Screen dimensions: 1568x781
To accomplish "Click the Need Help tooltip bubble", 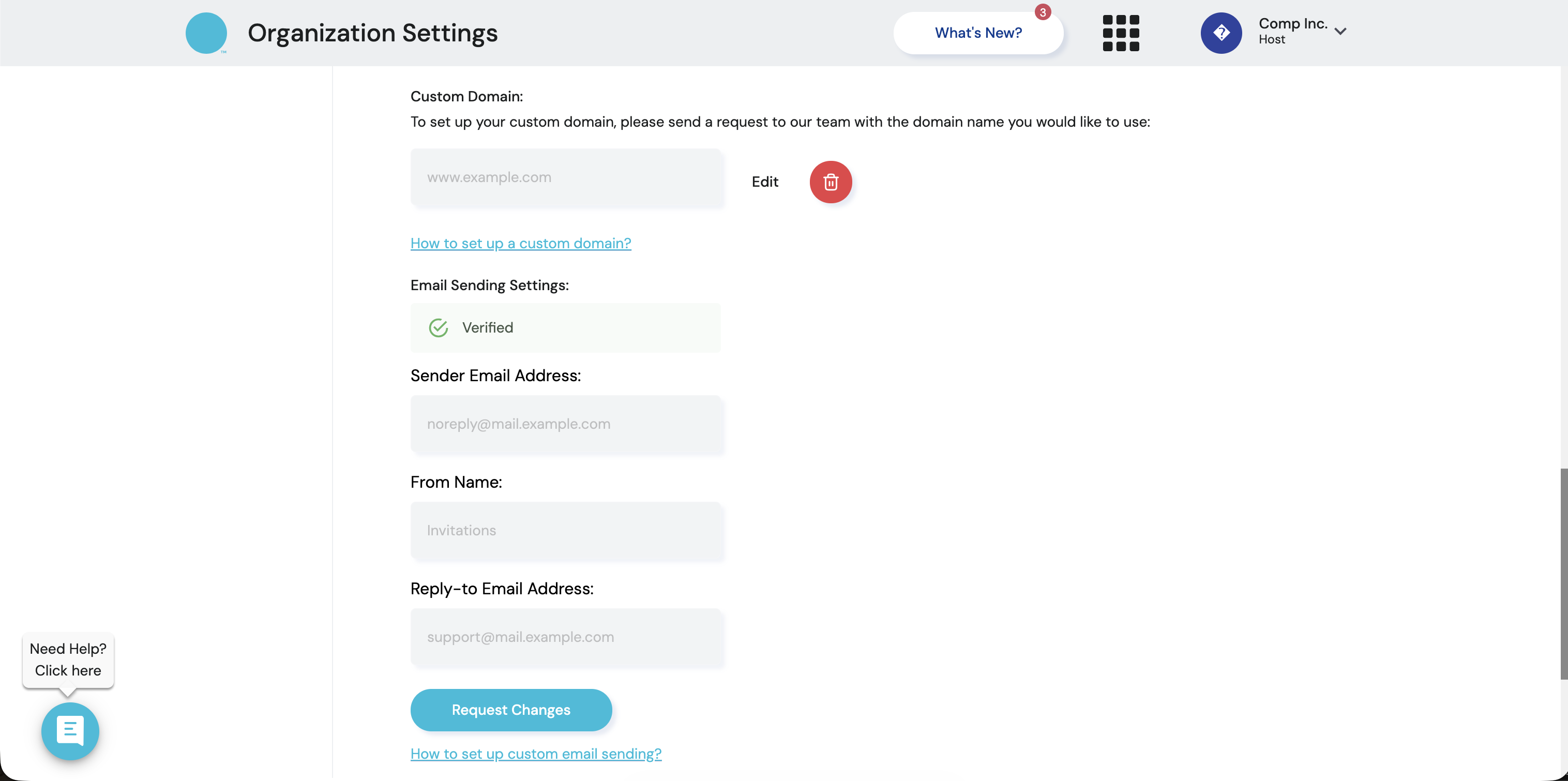I will 68,660.
